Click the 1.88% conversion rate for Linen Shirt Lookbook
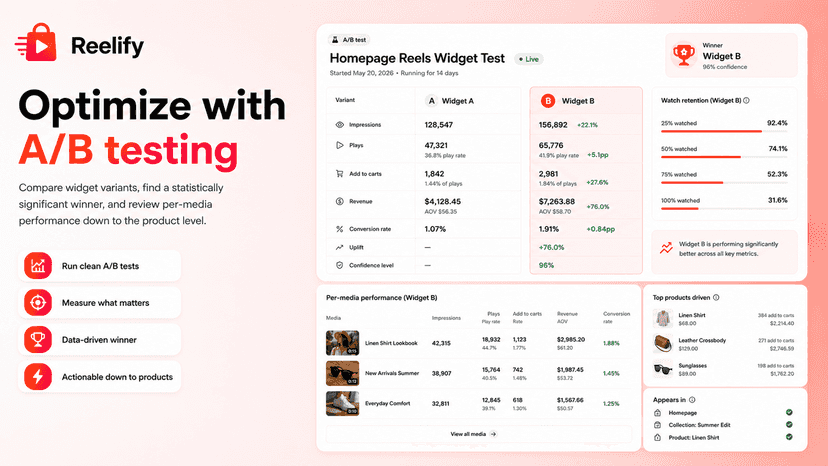828x466 pixels. (x=611, y=343)
